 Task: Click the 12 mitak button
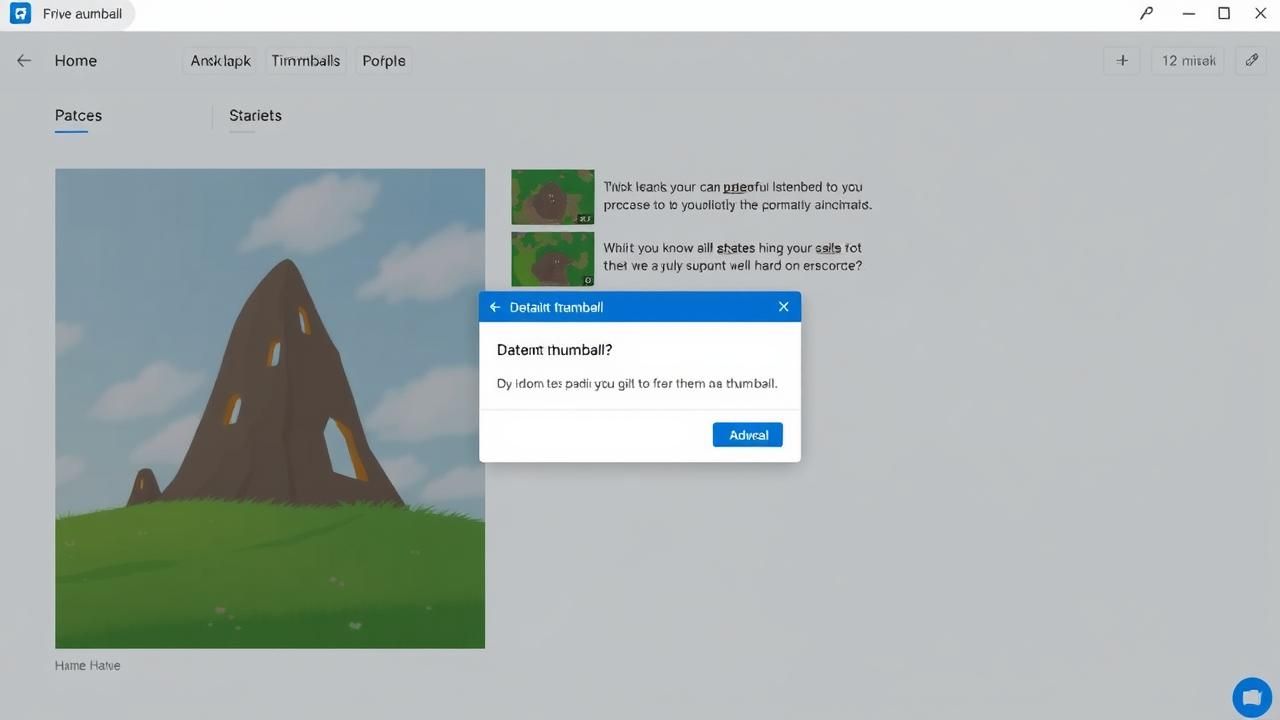click(1188, 61)
